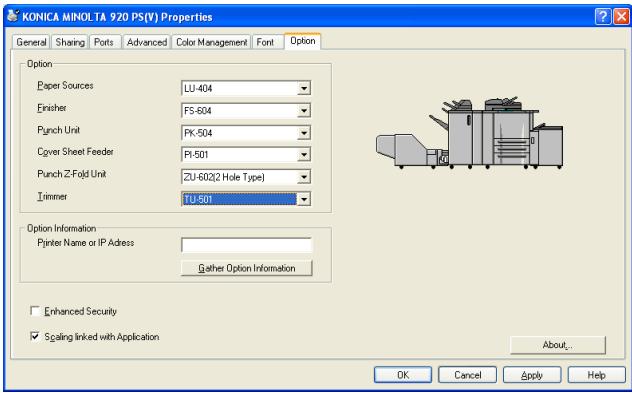Select the Option tab
This screenshot has height=393, width=632.
click(x=303, y=41)
